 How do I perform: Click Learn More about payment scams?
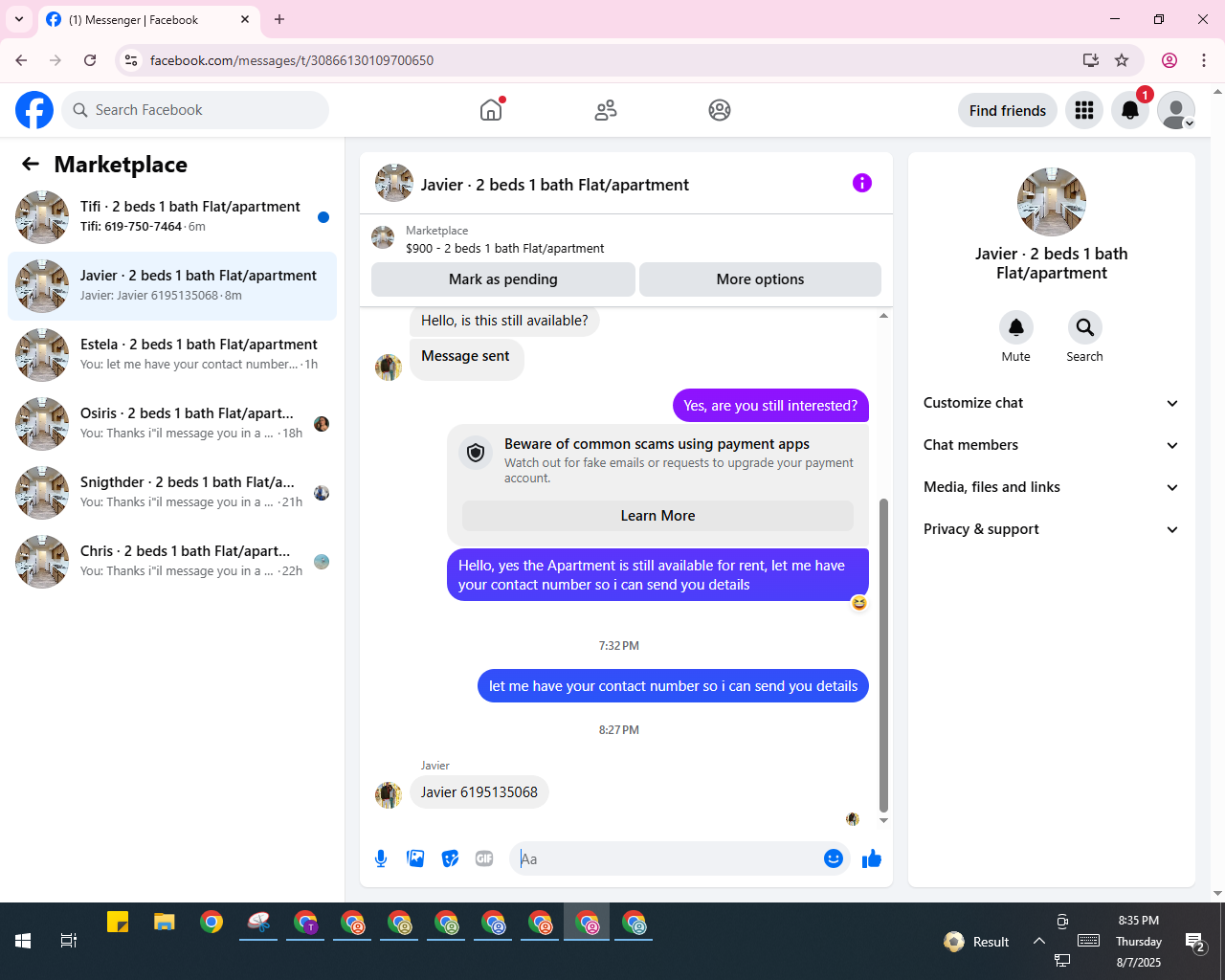(x=657, y=516)
